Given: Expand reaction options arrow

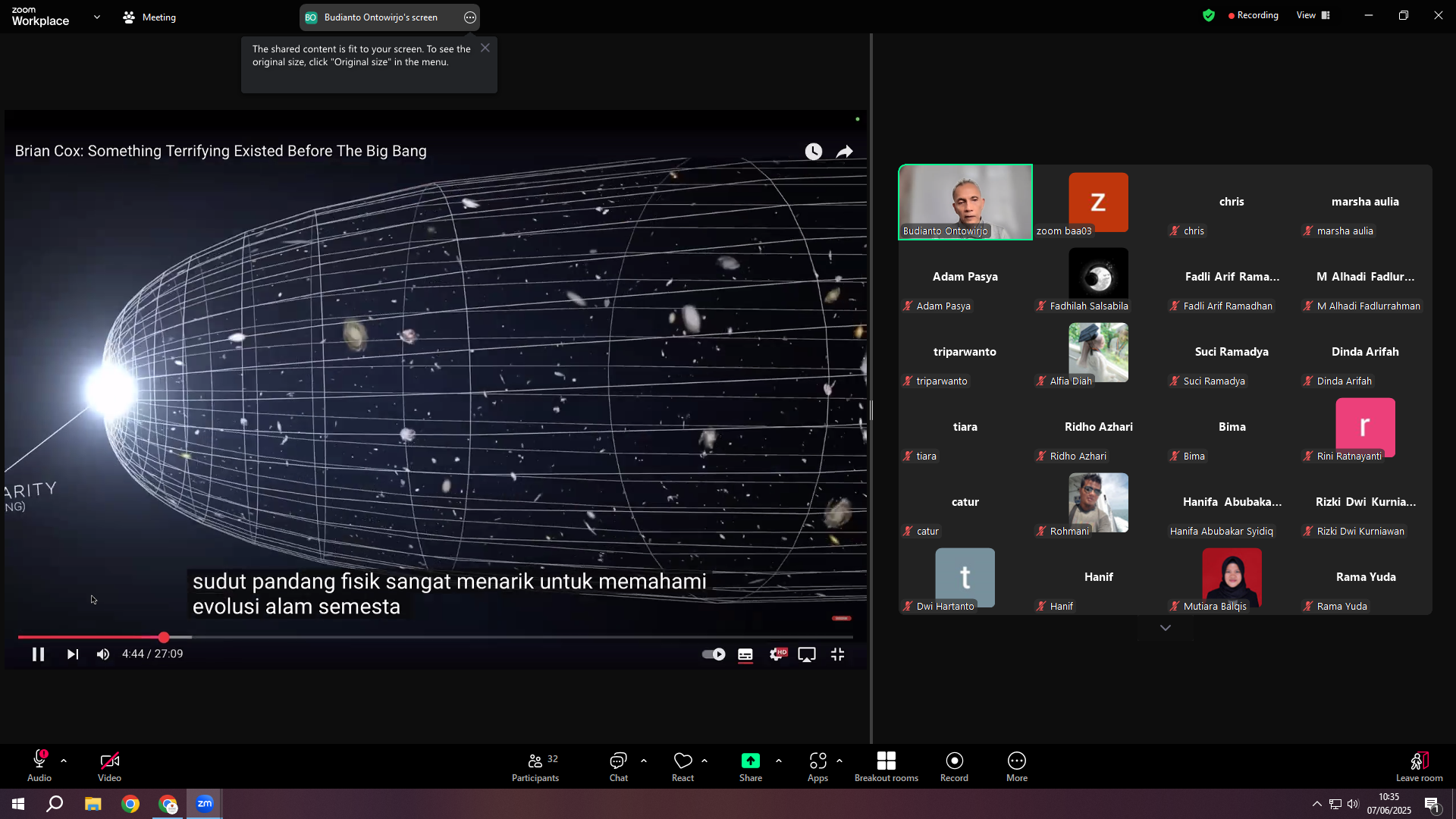Looking at the screenshot, I should [704, 761].
